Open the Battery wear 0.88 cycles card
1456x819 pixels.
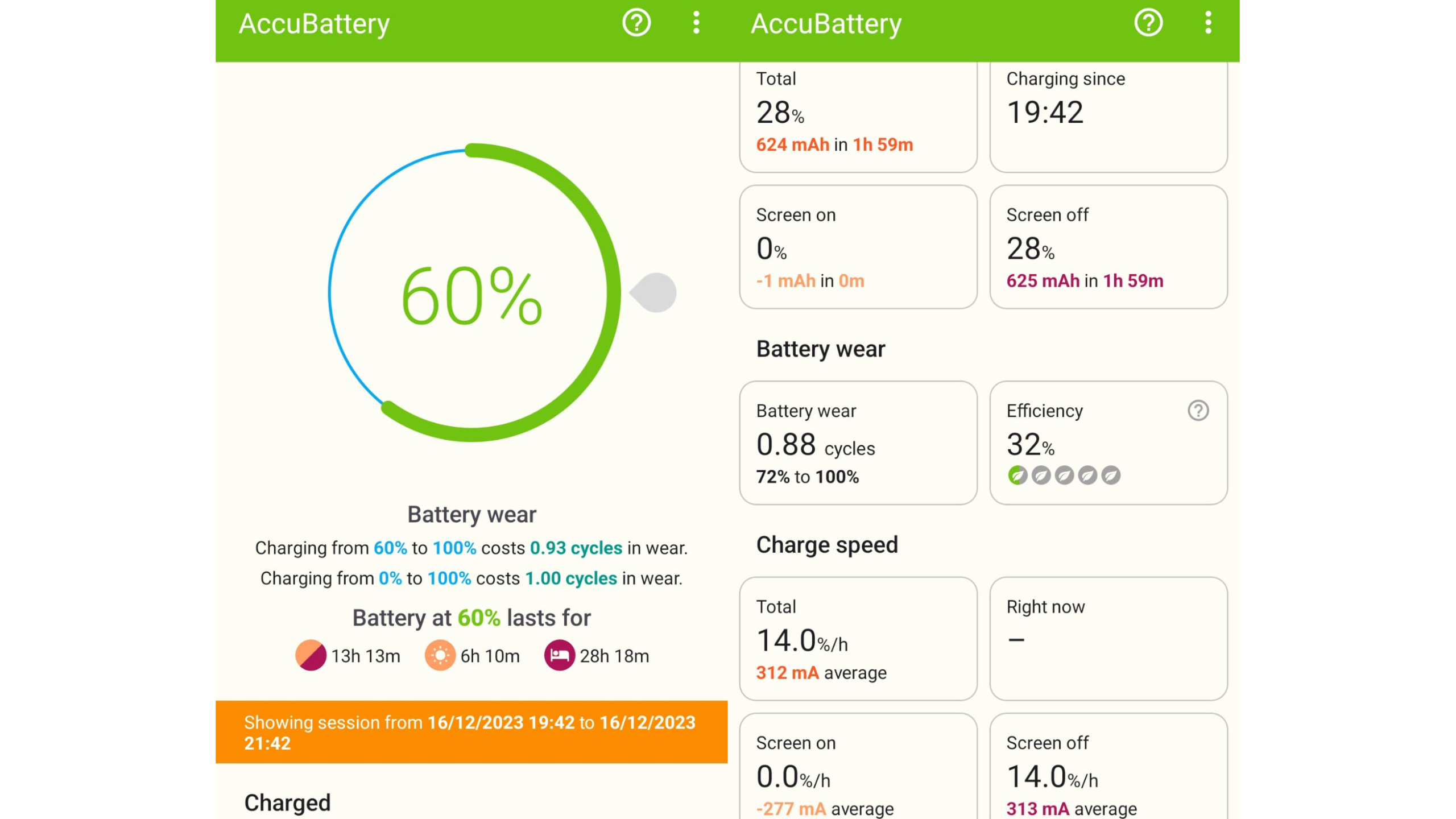click(x=858, y=442)
